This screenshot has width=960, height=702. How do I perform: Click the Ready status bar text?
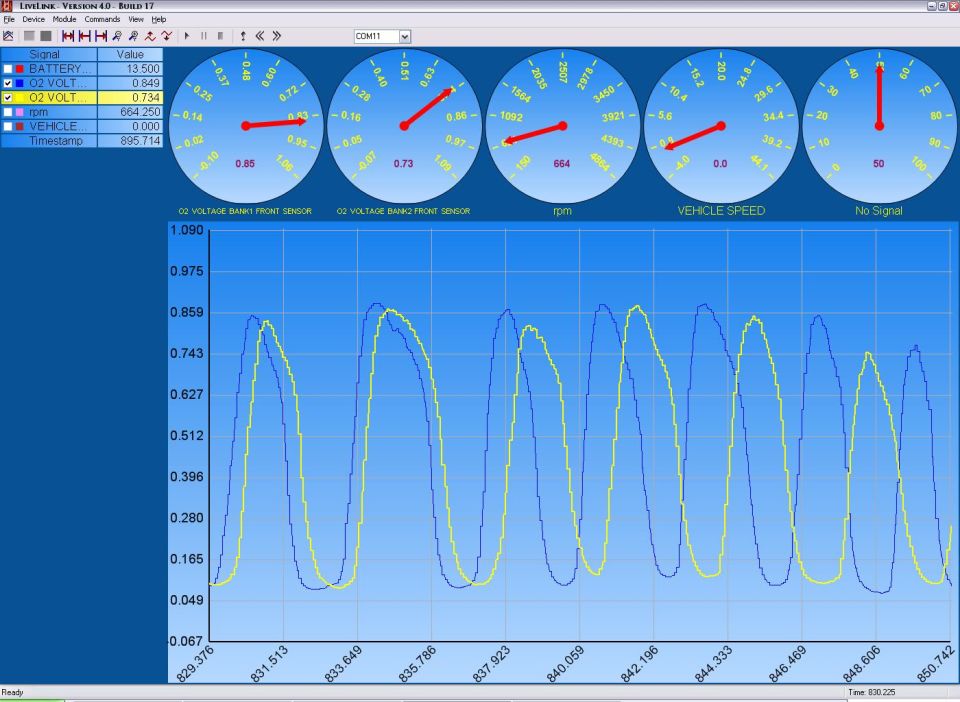pos(12,692)
